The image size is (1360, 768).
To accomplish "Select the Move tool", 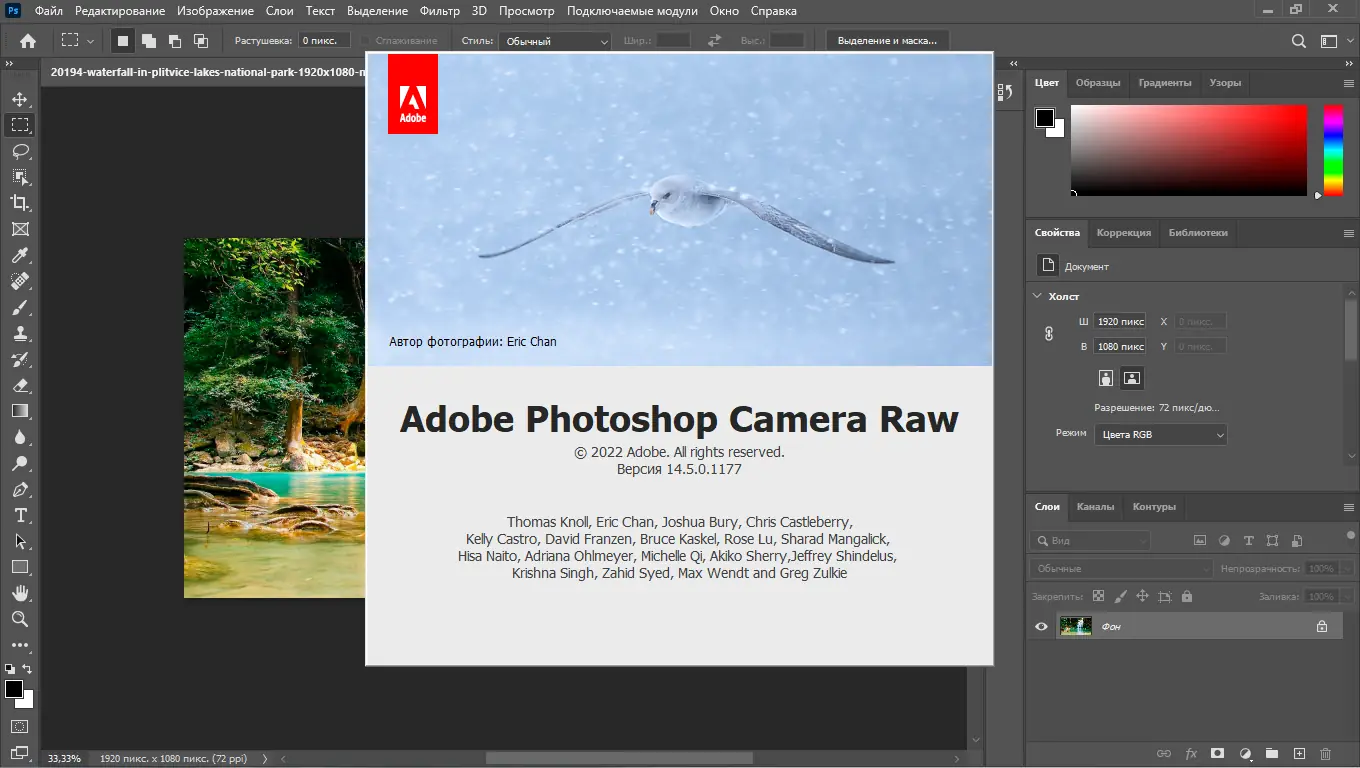I will point(19,99).
